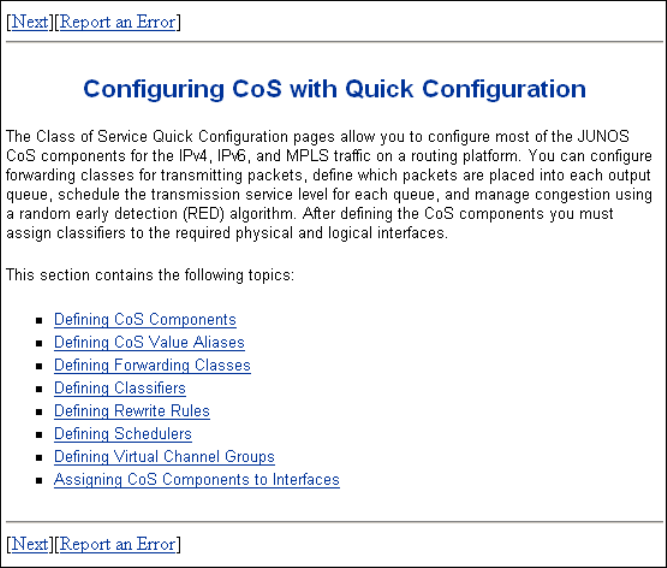Viewport: 667px width, 568px height.
Task: Open Defining CoS Components topic
Action: [x=145, y=320]
